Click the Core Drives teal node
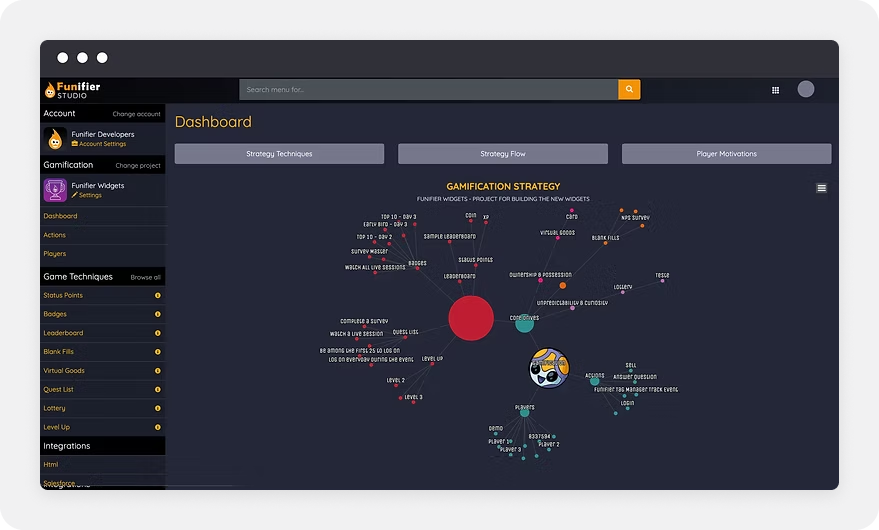Image resolution: width=879 pixels, height=530 pixels. [x=524, y=324]
